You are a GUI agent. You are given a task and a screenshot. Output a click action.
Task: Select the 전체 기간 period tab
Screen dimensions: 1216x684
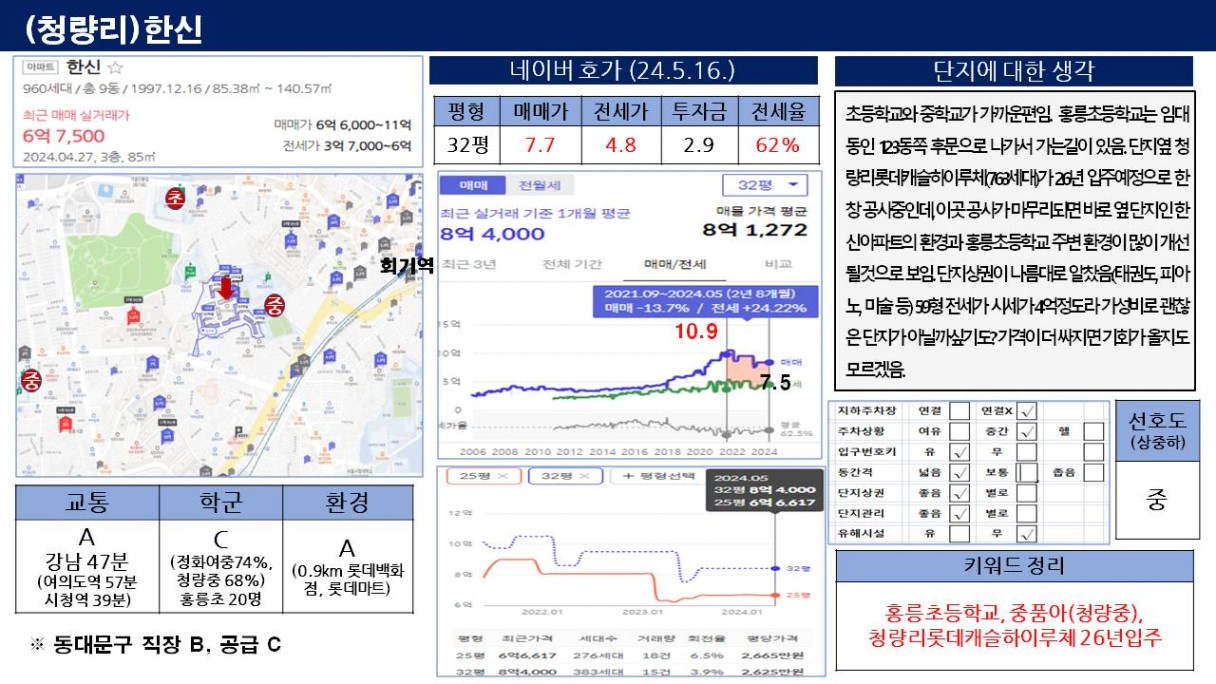[x=571, y=264]
